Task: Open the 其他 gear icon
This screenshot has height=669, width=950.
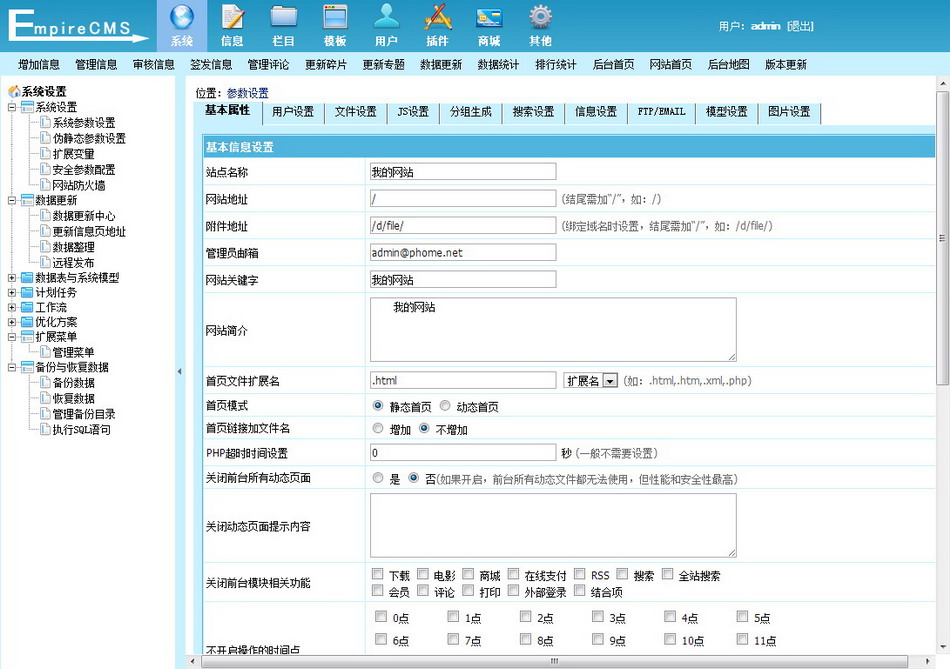Action: coord(540,18)
